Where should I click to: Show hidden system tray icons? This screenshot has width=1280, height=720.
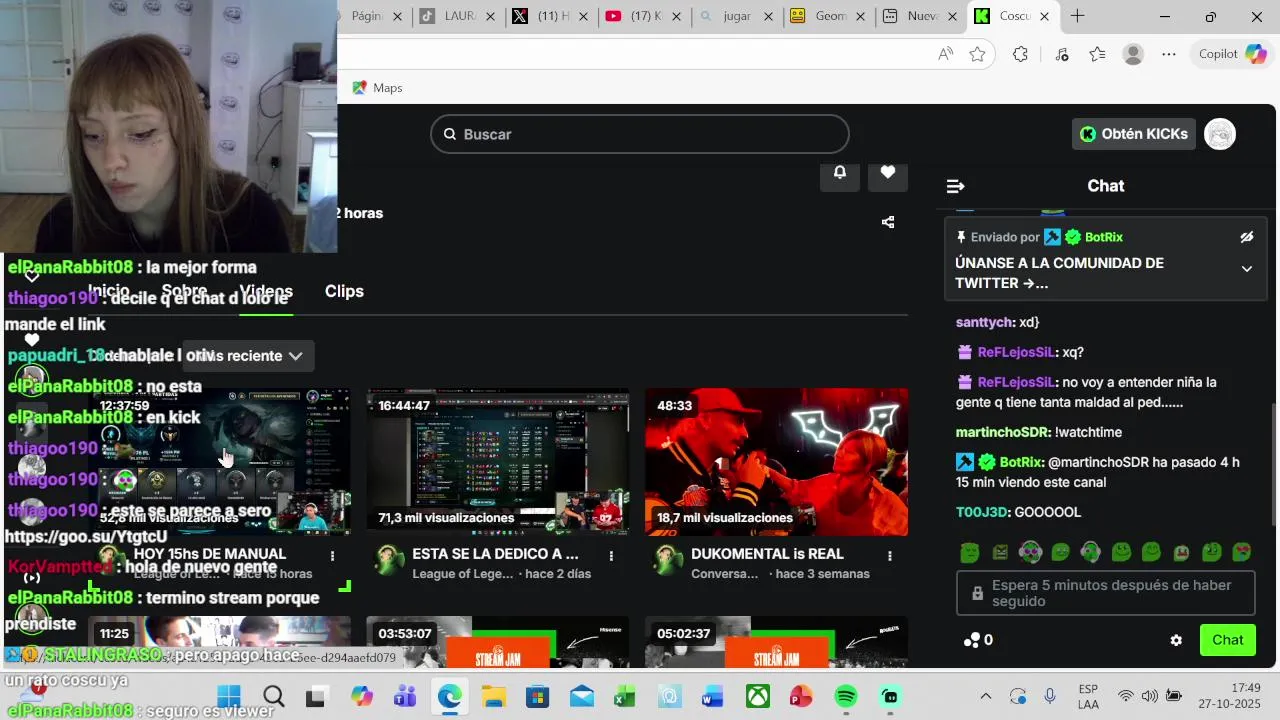pyautogui.click(x=986, y=696)
